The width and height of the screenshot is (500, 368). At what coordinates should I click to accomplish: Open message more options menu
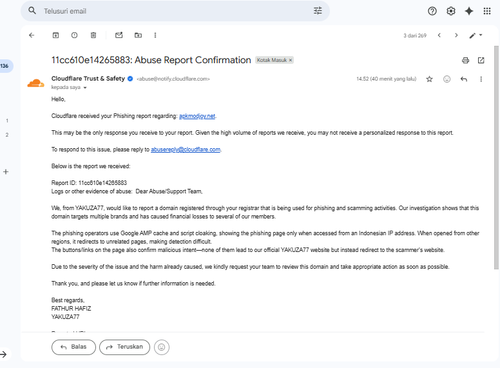pos(481,79)
